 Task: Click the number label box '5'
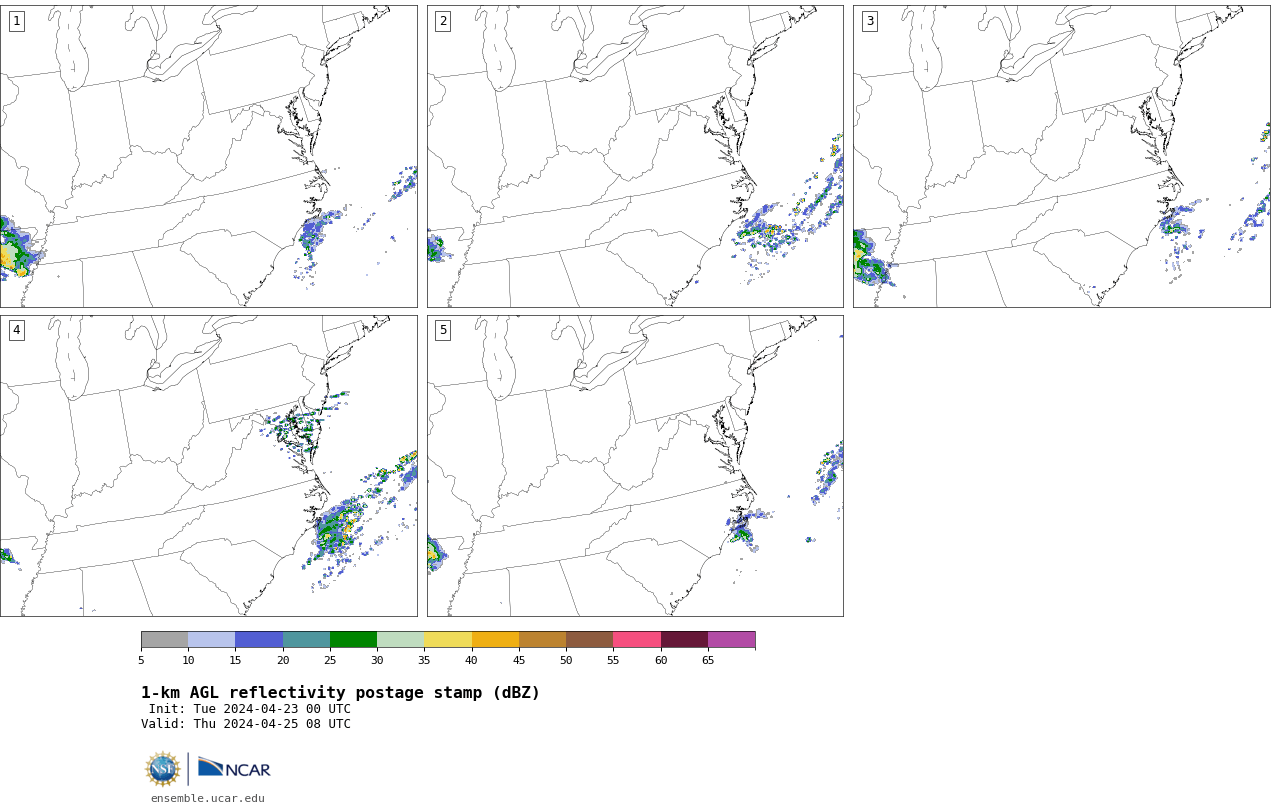tap(443, 330)
